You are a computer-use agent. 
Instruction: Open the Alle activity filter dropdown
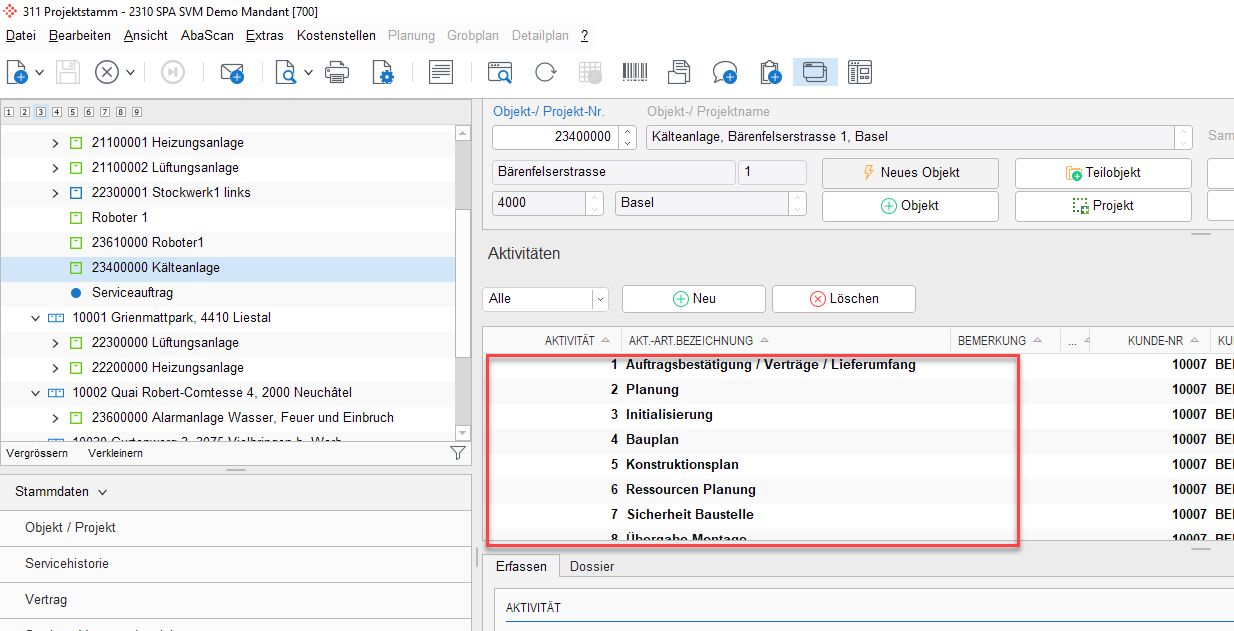[600, 299]
